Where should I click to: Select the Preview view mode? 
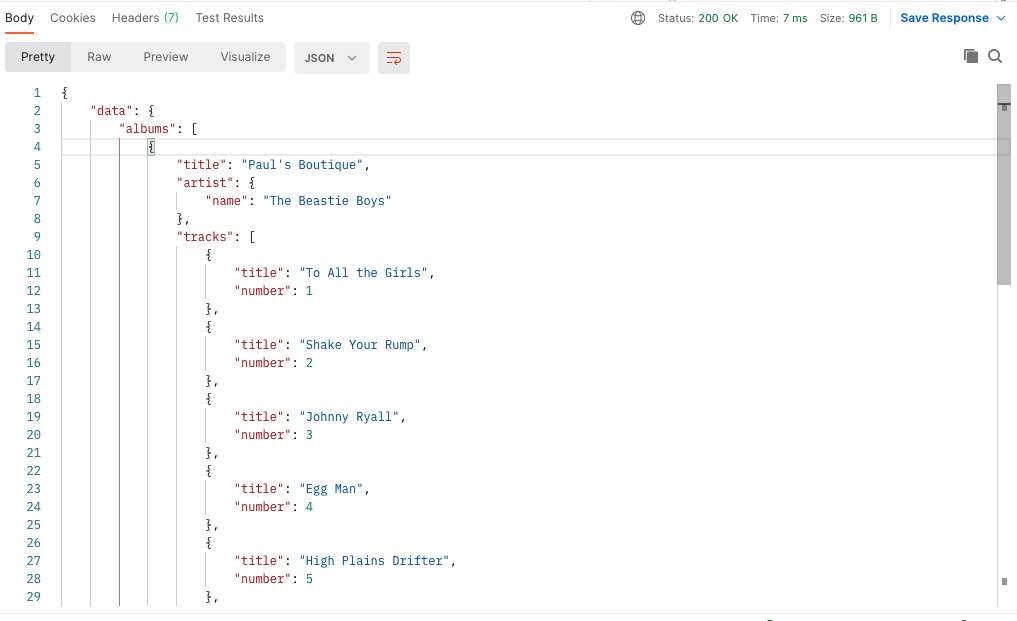pos(165,57)
